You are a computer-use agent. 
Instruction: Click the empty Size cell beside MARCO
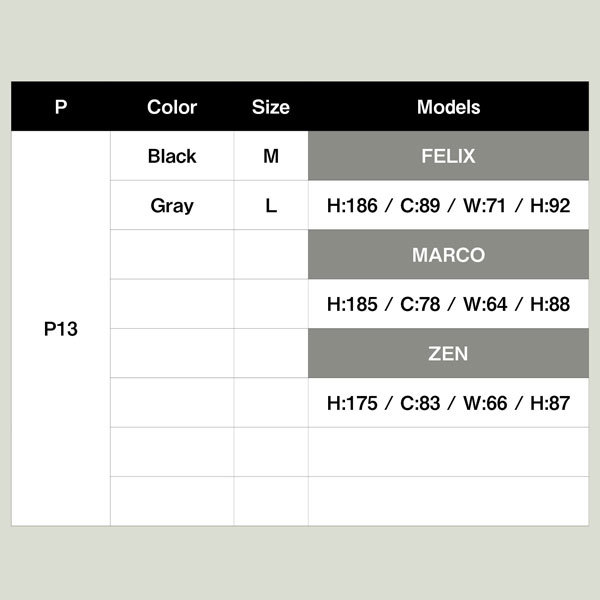[x=271, y=255]
